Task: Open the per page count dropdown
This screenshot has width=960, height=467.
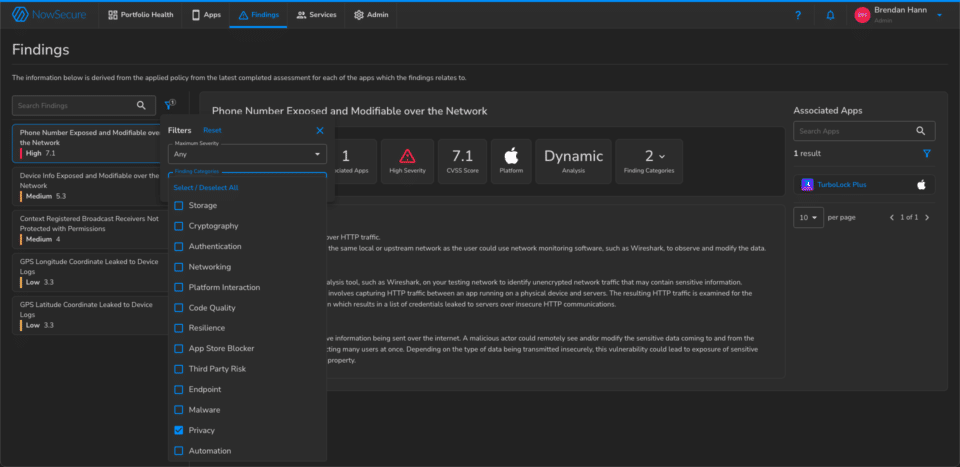Action: pos(808,217)
